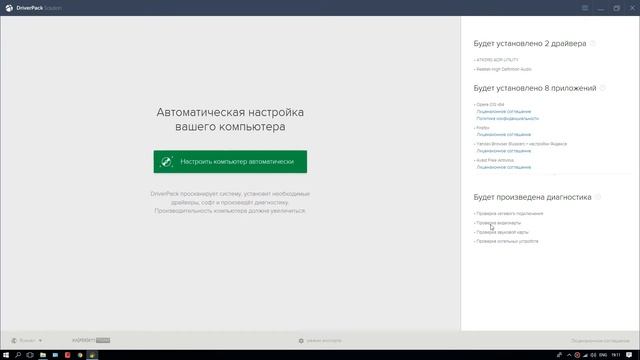Click the Проверка сетевого подключения diagnostics item
The image size is (640, 360).
(x=509, y=213)
